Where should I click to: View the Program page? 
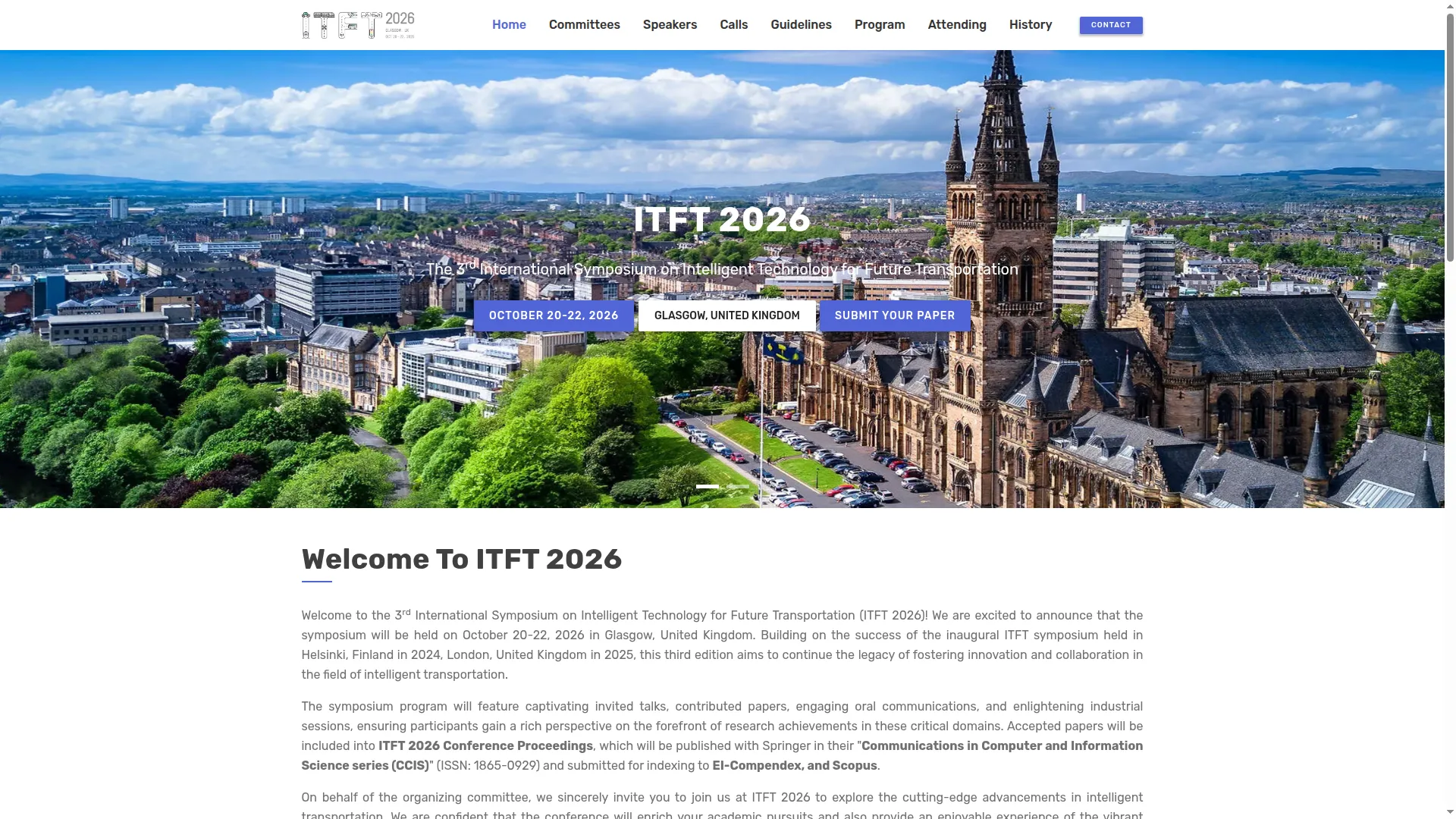(880, 25)
